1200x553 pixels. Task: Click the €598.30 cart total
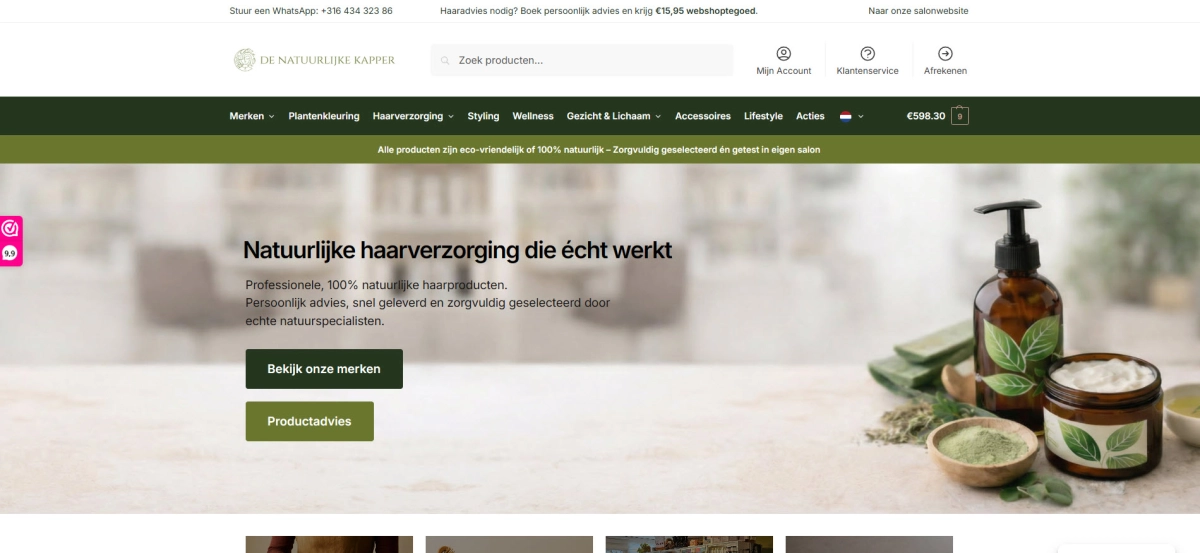tap(926, 116)
